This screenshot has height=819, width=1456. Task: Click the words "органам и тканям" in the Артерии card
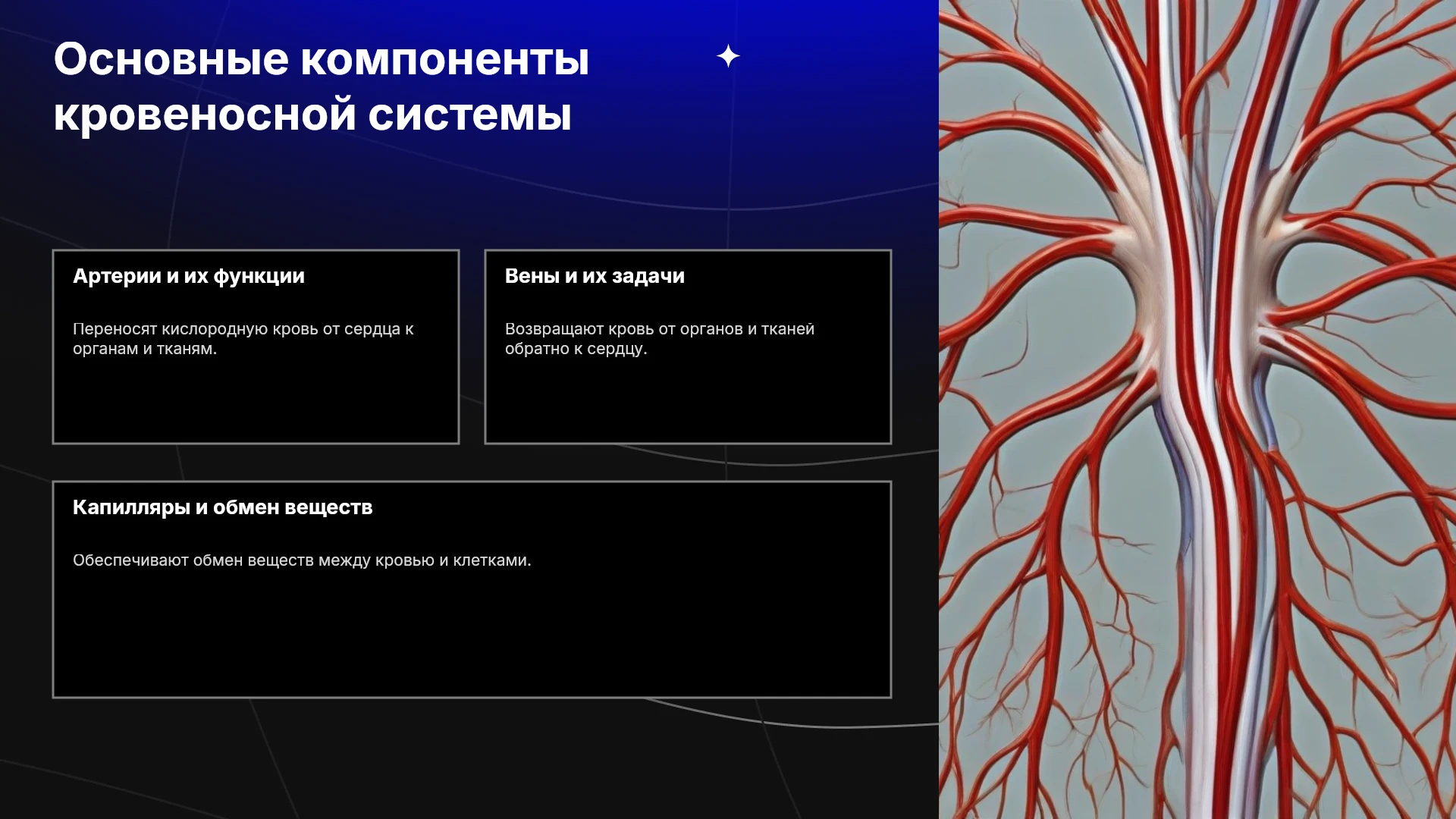tap(143, 349)
